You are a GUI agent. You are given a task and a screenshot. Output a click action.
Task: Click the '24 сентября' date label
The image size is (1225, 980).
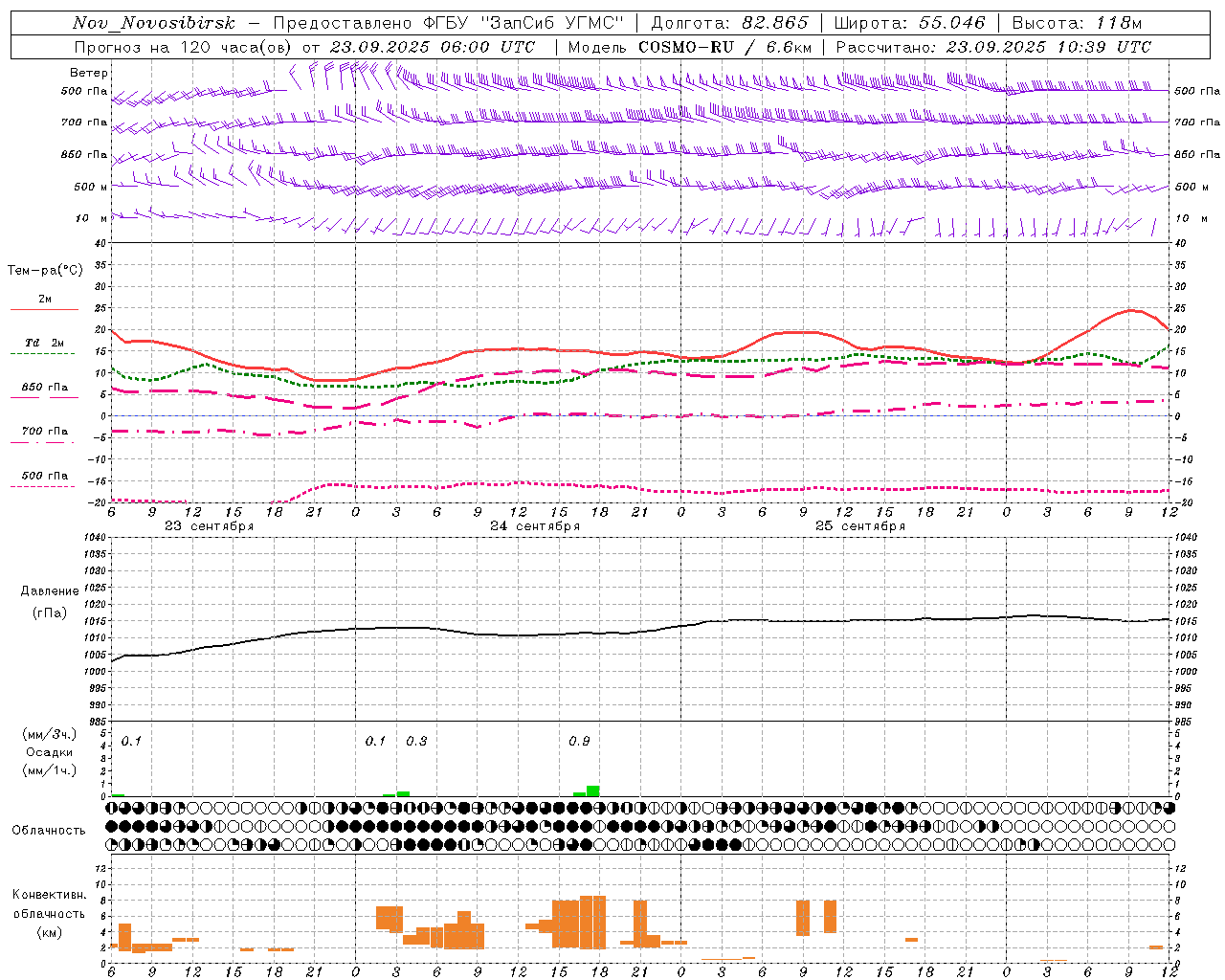535,526
